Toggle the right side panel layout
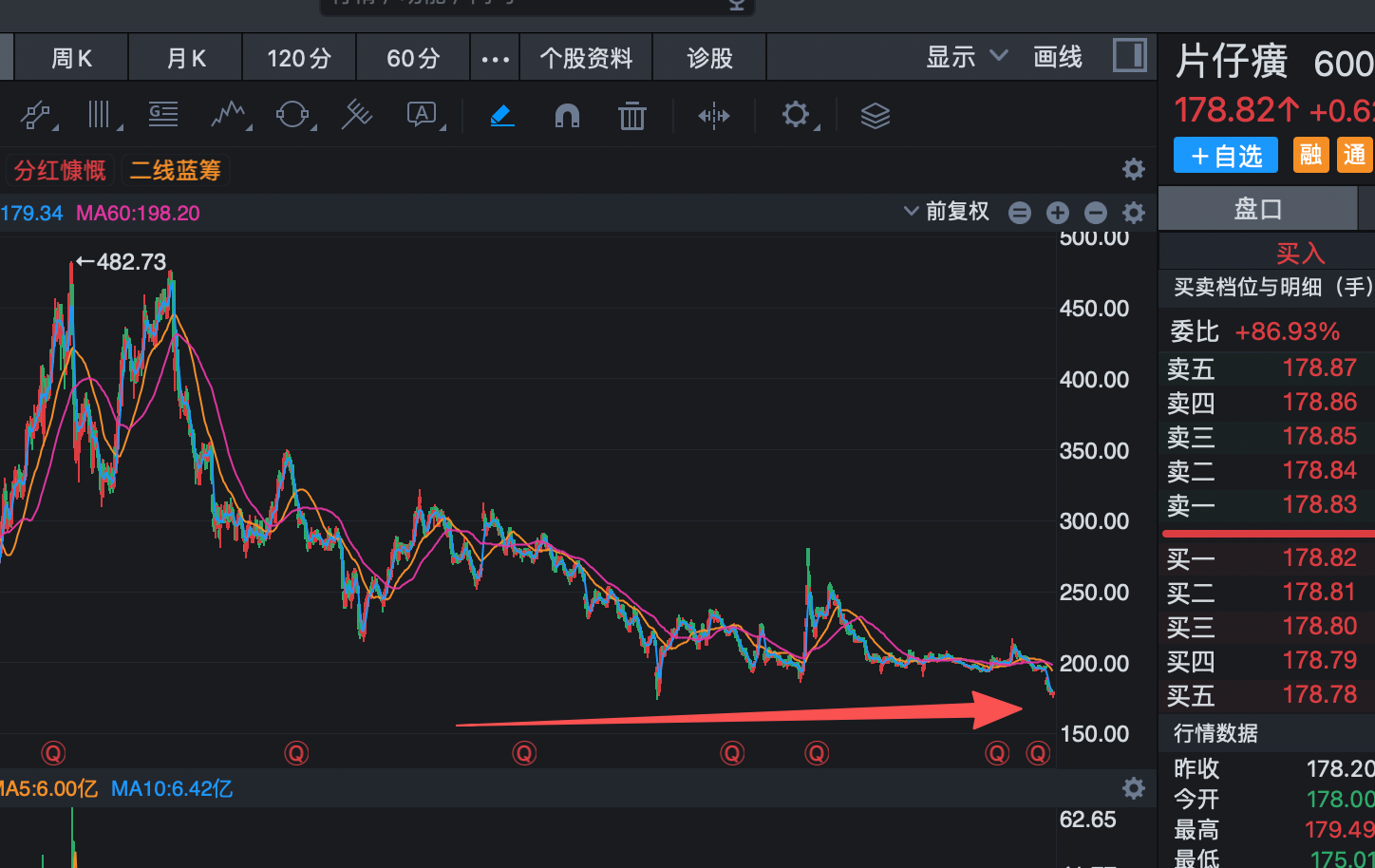The image size is (1375, 868). click(1129, 56)
